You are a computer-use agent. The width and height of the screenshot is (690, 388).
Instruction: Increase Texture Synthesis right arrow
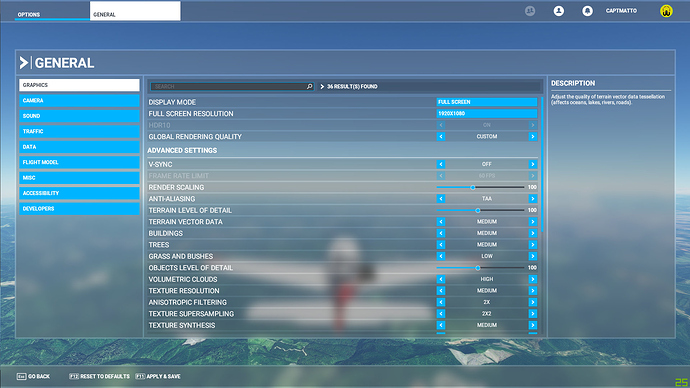click(532, 325)
